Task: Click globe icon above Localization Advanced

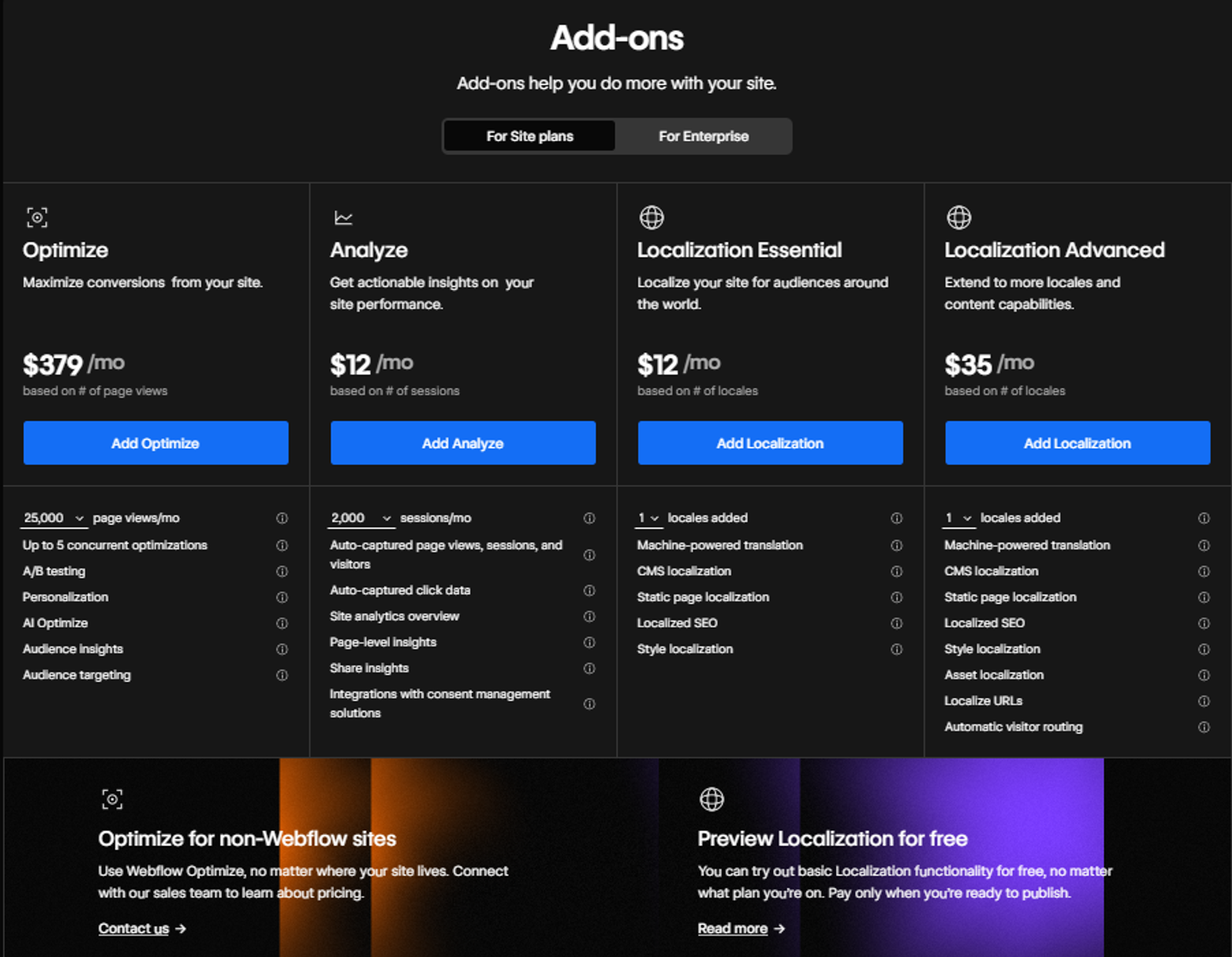Action: pos(959,217)
